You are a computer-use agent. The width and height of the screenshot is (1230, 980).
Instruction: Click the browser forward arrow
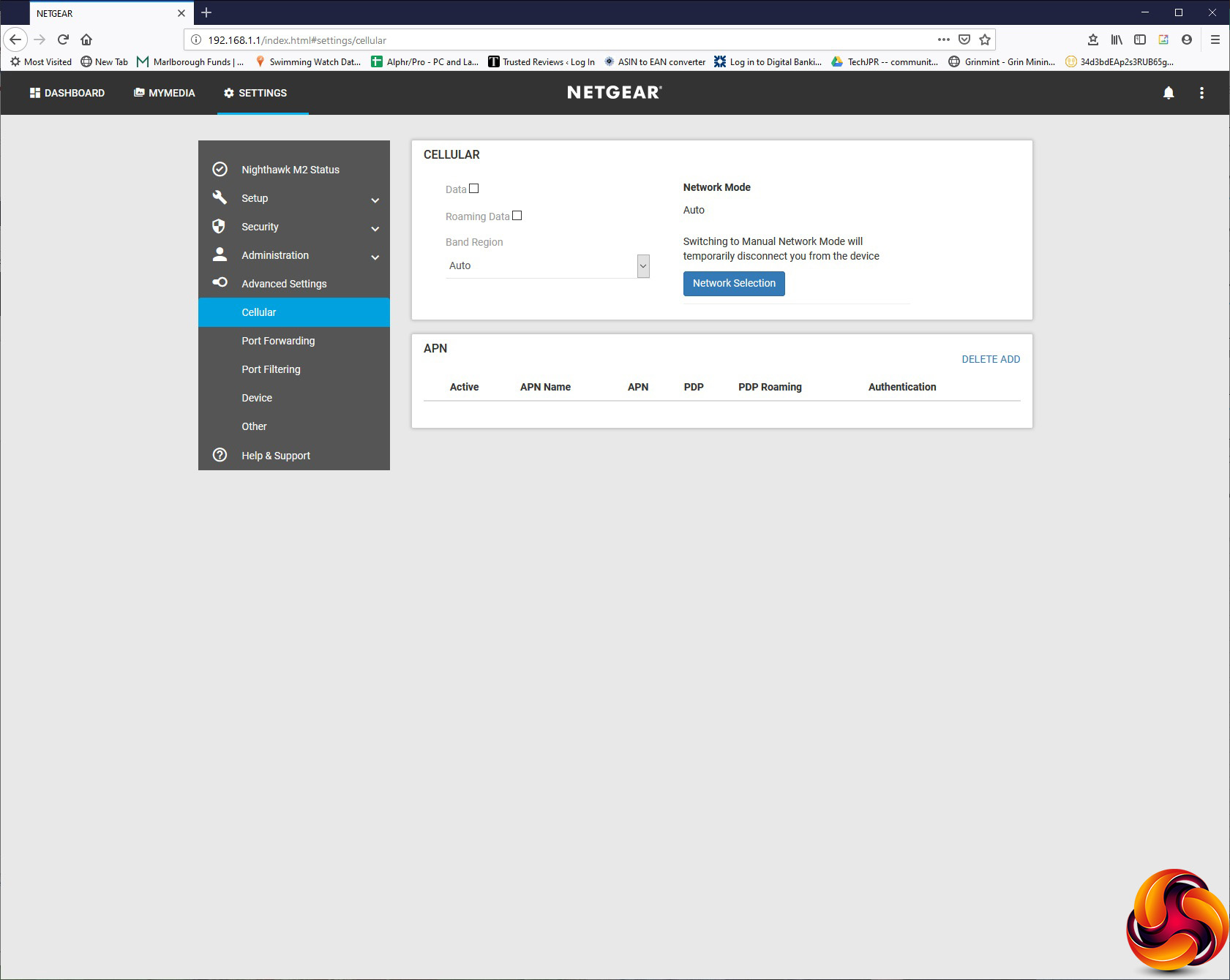click(x=40, y=39)
